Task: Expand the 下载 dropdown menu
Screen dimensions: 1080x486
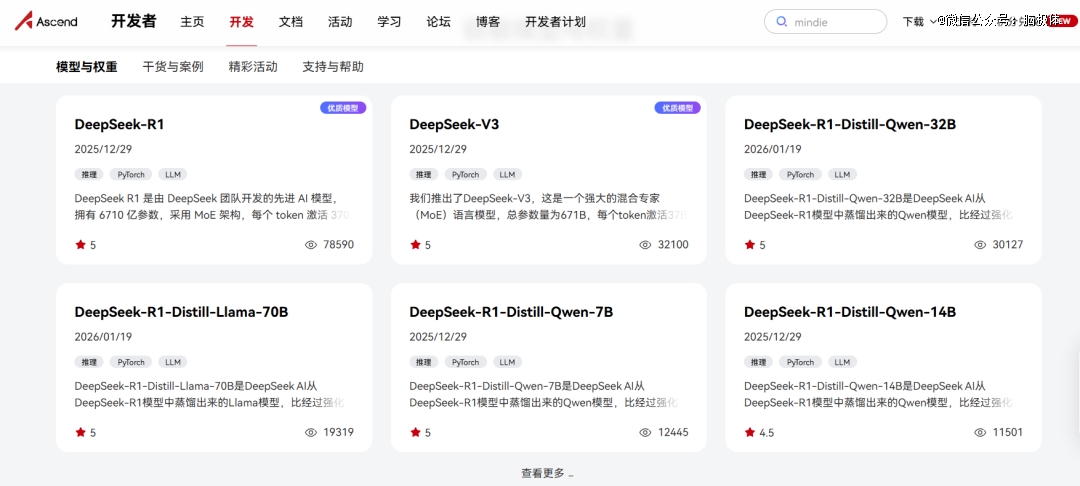Action: (918, 22)
